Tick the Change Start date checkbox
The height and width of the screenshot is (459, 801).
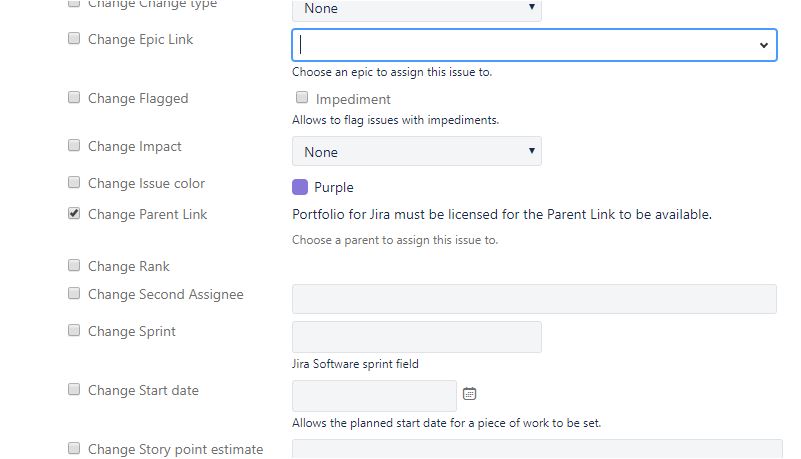coord(74,390)
